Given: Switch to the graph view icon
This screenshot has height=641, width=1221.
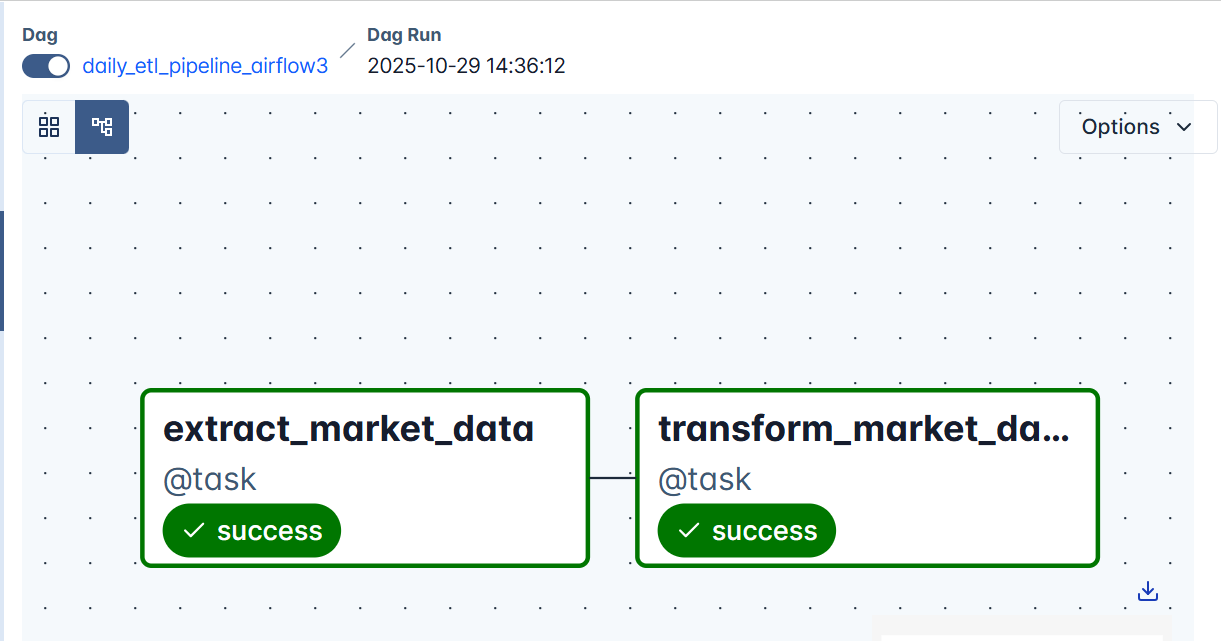Looking at the screenshot, I should [101, 126].
